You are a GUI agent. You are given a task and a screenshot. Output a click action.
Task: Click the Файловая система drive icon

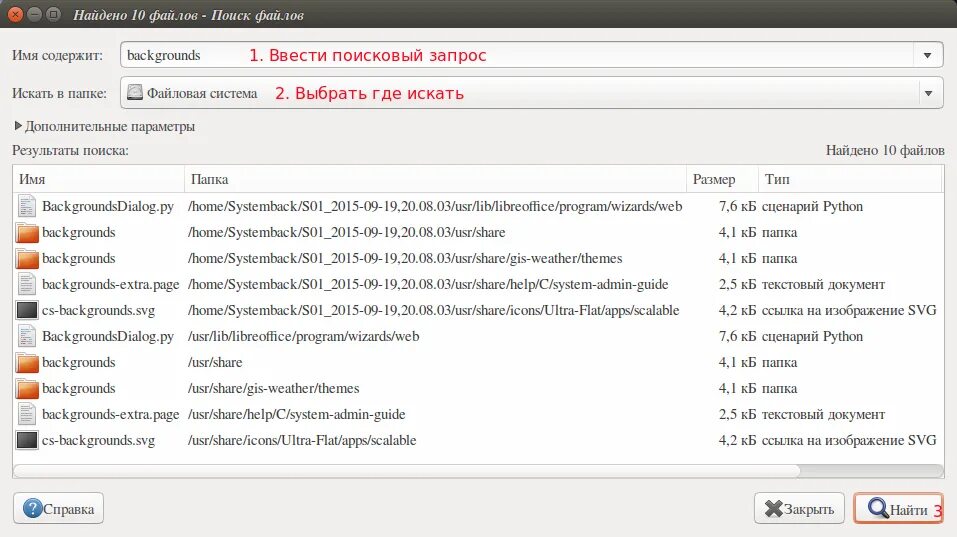pyautogui.click(x=134, y=93)
